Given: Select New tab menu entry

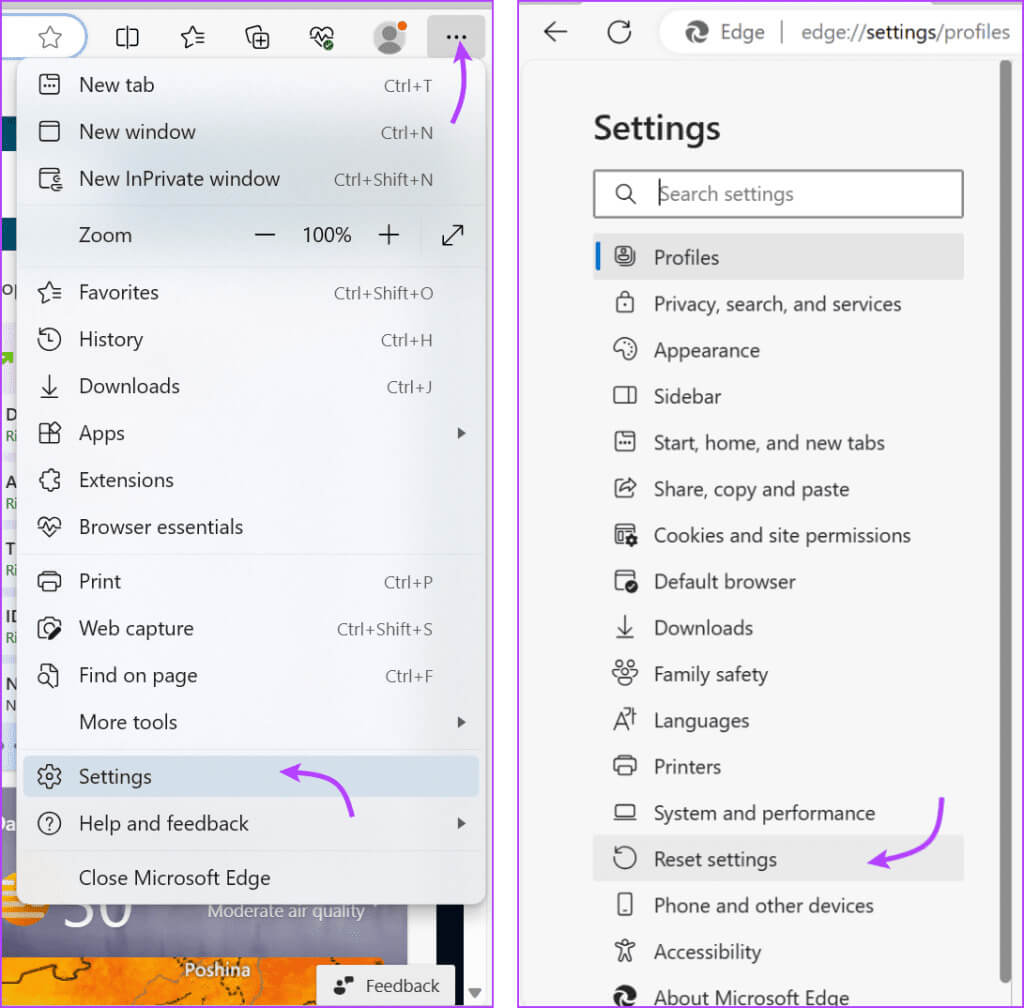Looking at the screenshot, I should (x=251, y=85).
